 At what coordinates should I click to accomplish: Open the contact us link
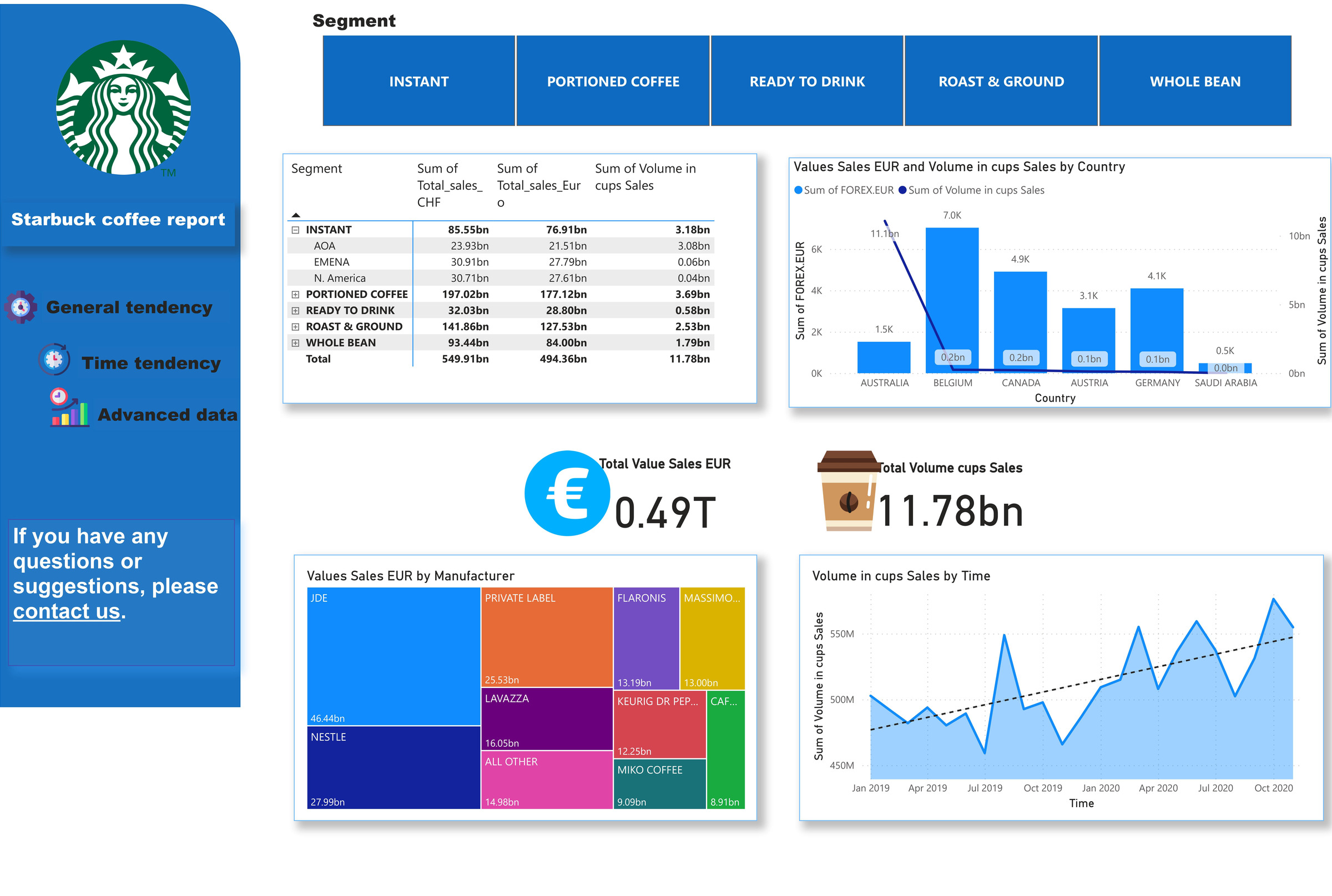click(67, 611)
